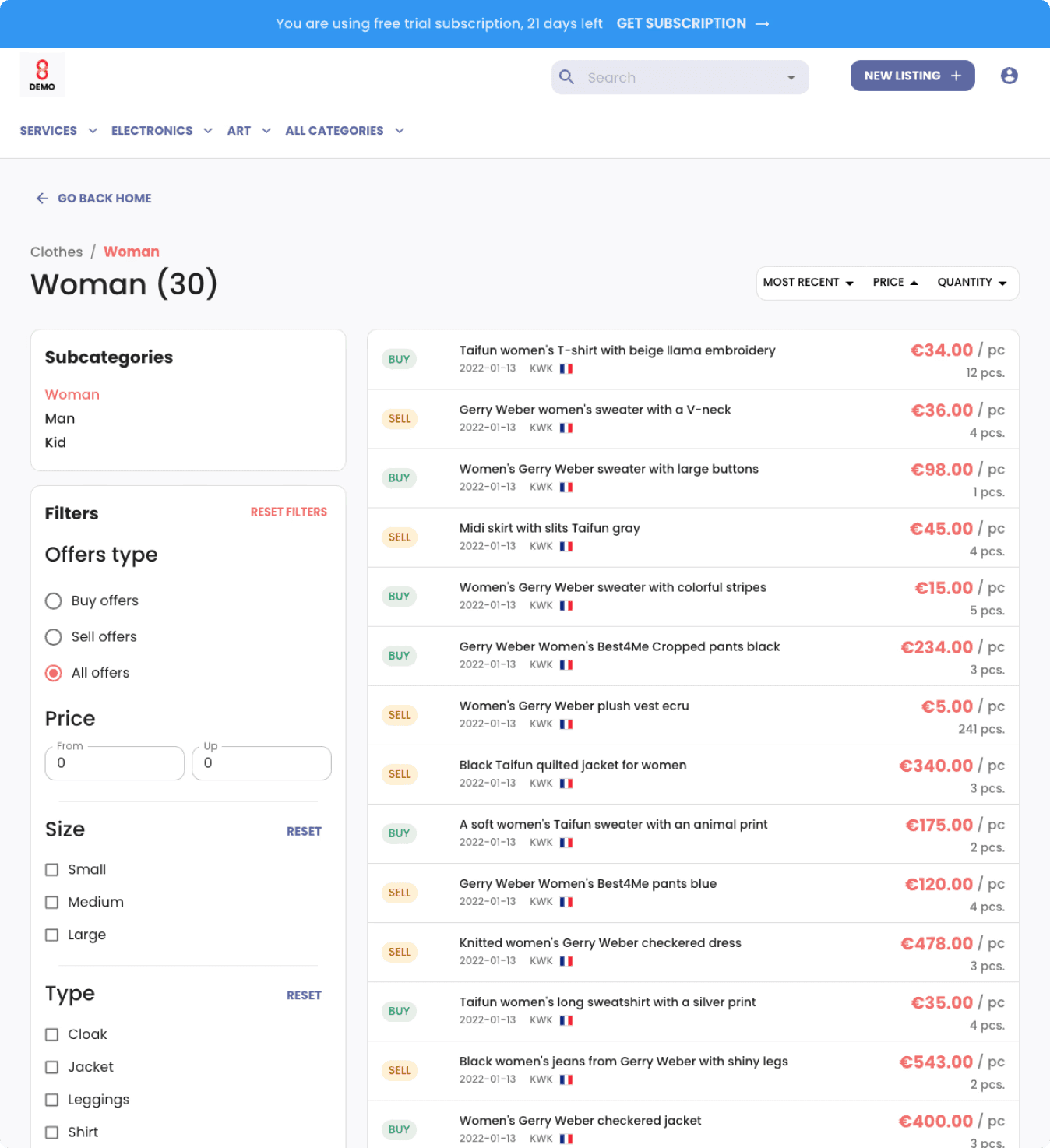The height and width of the screenshot is (1148, 1050).
Task: Click the search magnifier icon
Action: 567,77
